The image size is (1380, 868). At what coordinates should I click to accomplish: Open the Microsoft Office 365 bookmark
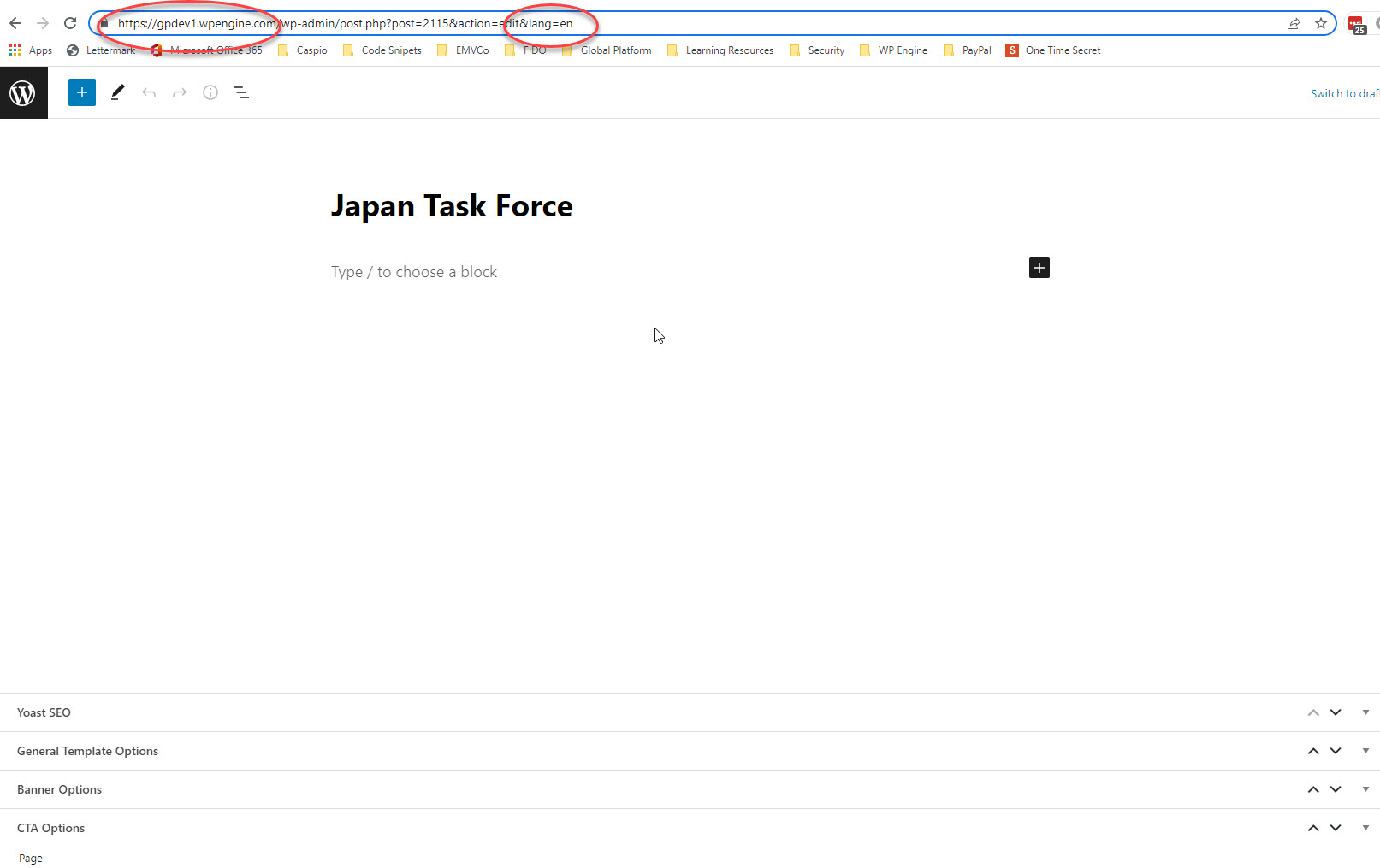coord(207,50)
